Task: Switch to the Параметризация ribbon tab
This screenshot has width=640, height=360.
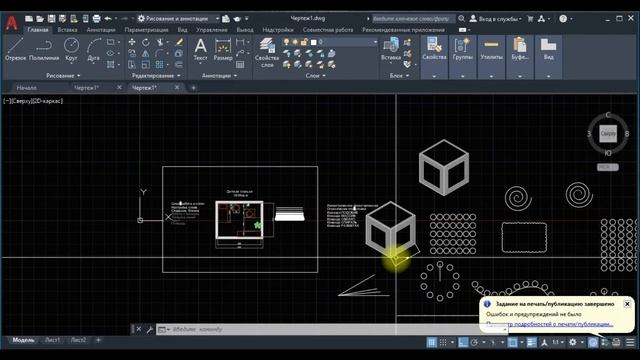Action: point(146,30)
